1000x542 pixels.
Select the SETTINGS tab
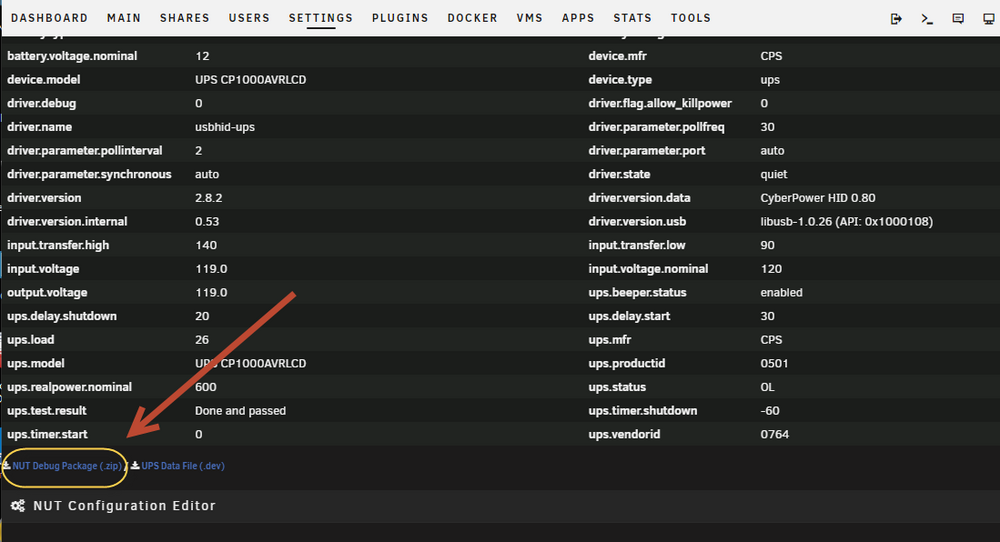click(321, 18)
